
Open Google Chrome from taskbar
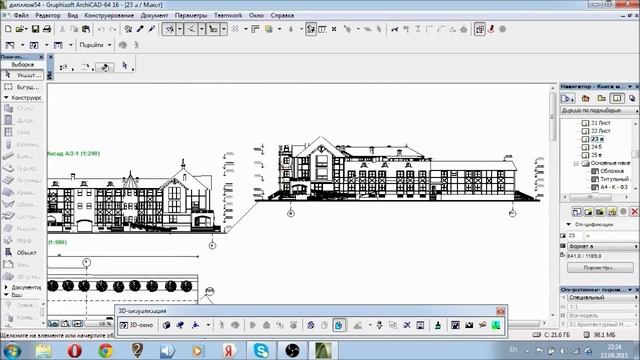pos(106,351)
